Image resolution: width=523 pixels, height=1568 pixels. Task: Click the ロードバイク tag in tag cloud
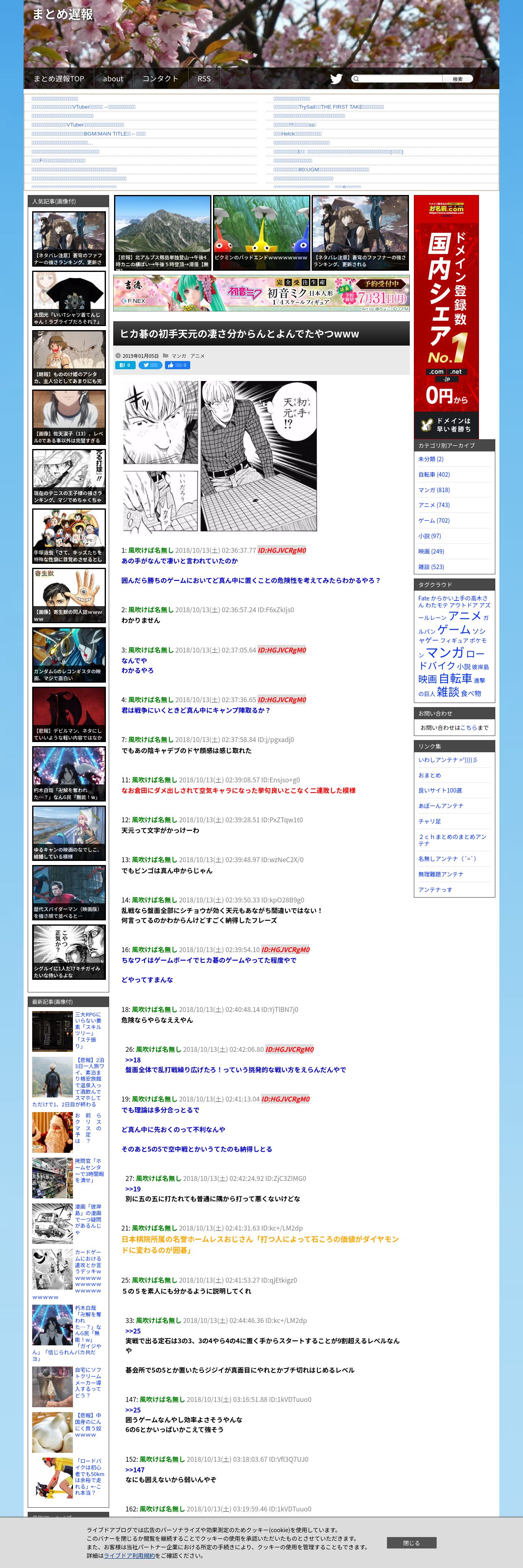pyautogui.click(x=452, y=659)
